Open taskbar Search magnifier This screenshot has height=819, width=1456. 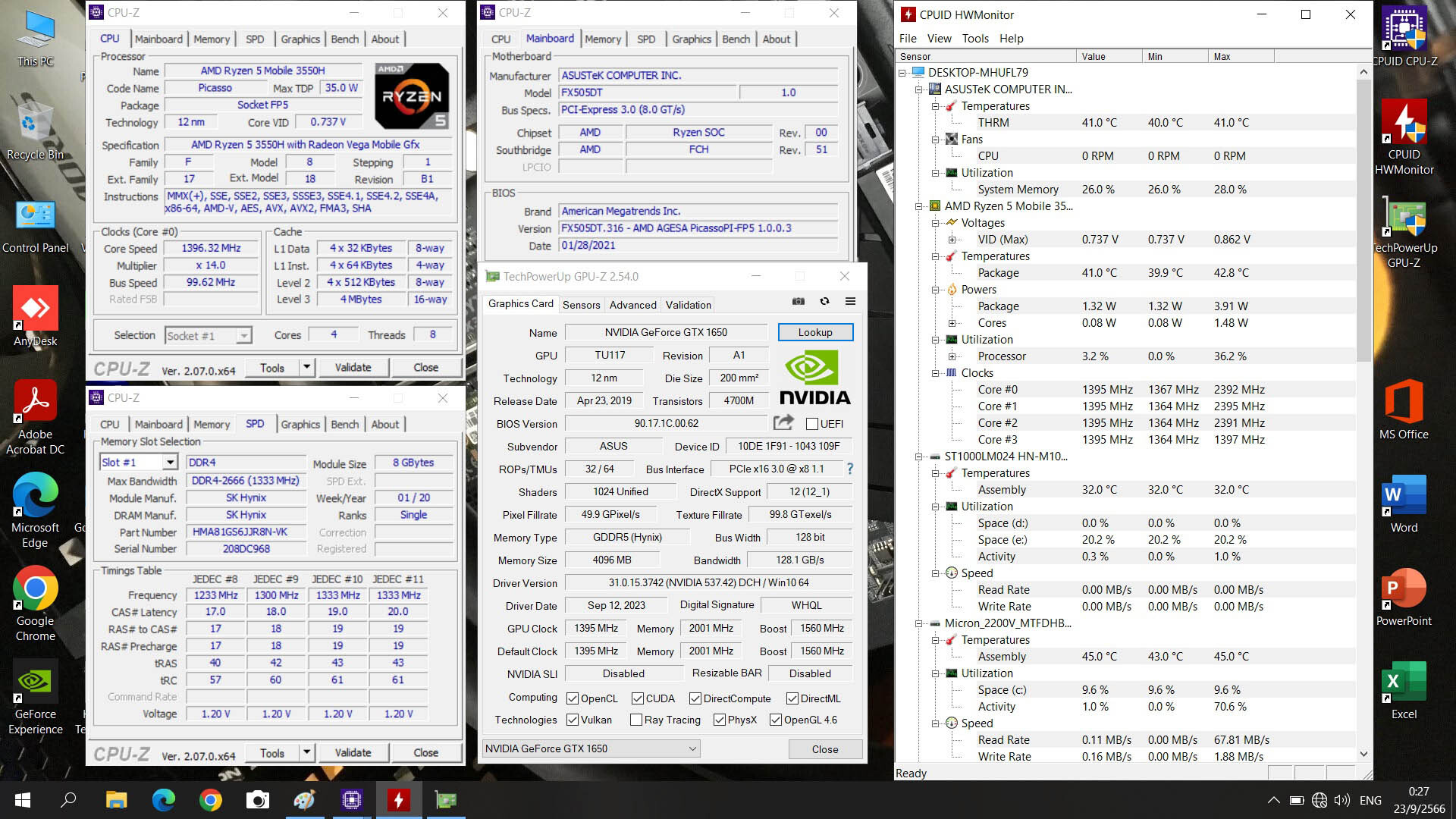click(x=68, y=800)
